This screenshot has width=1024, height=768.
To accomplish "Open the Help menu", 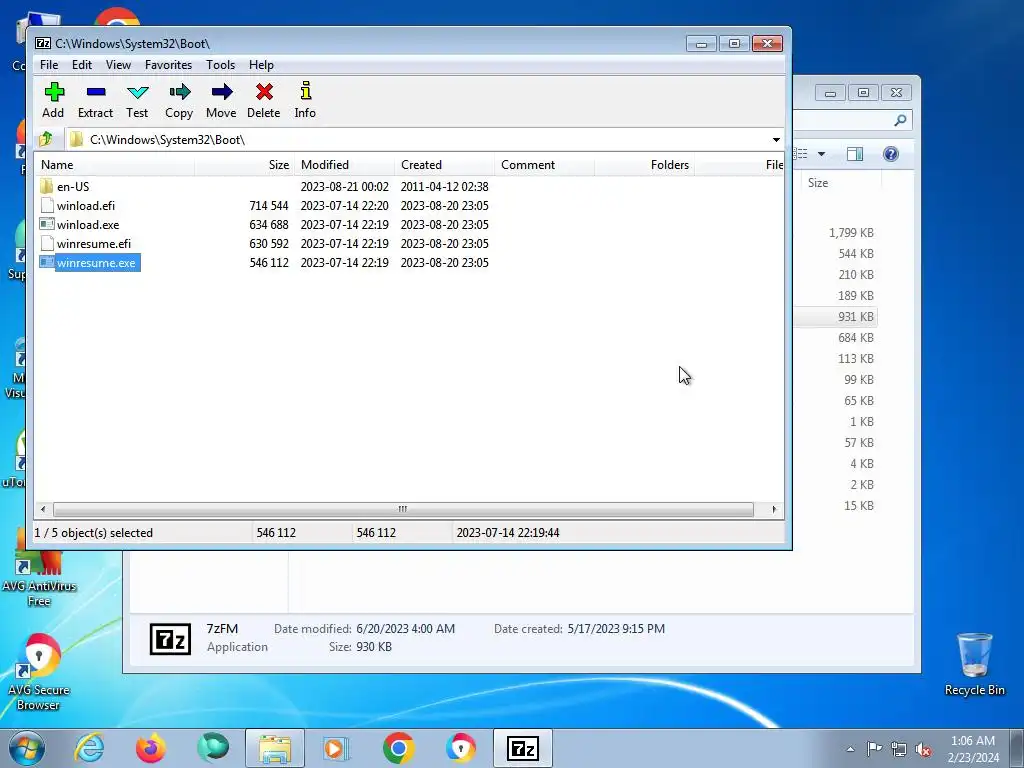I will point(261,65).
